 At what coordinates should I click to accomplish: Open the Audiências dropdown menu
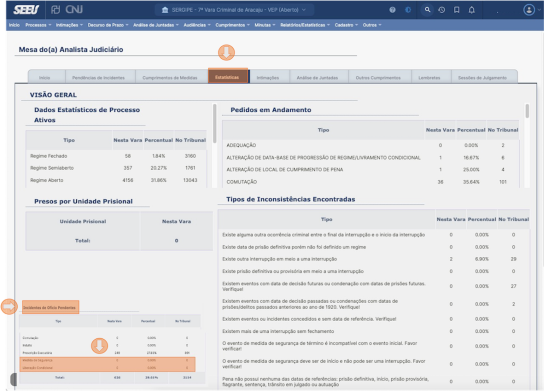coord(197,25)
